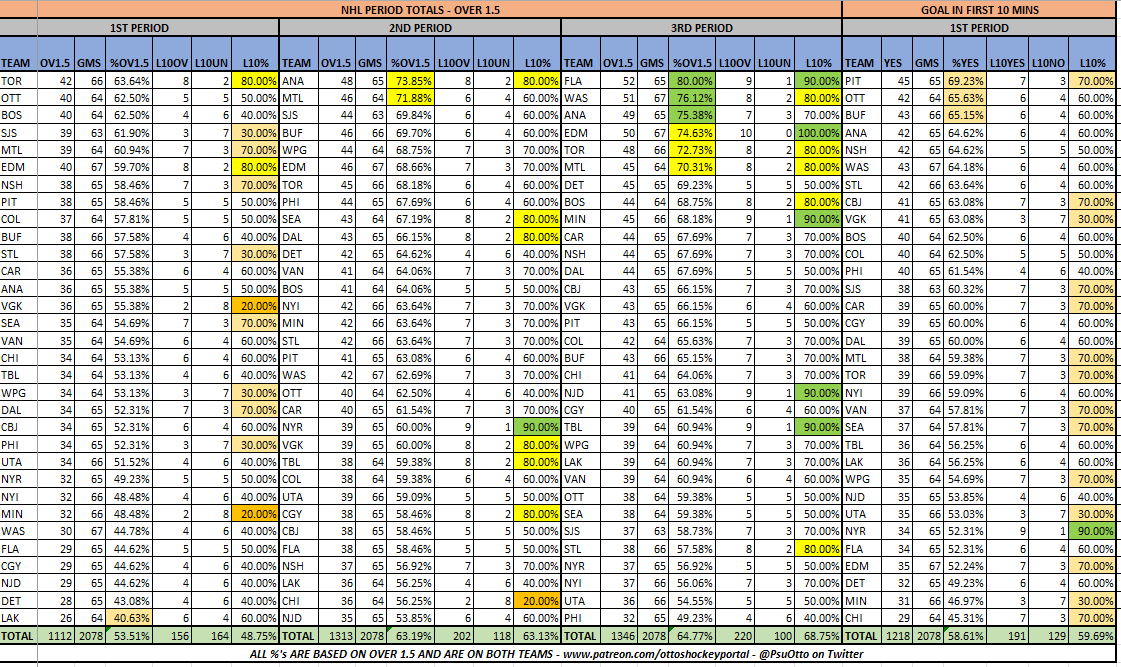Click the 63.13% cell in the total row

pyautogui.click(x=537, y=636)
